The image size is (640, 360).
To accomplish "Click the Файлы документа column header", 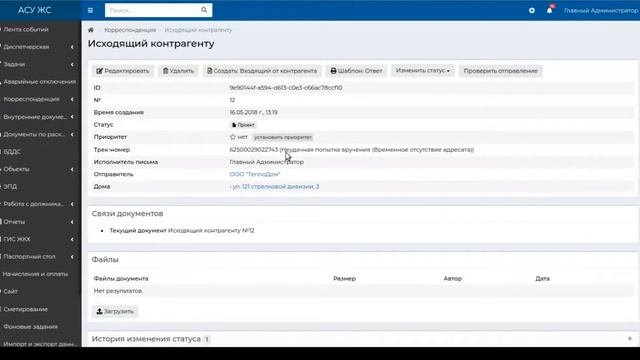I will tap(121, 278).
